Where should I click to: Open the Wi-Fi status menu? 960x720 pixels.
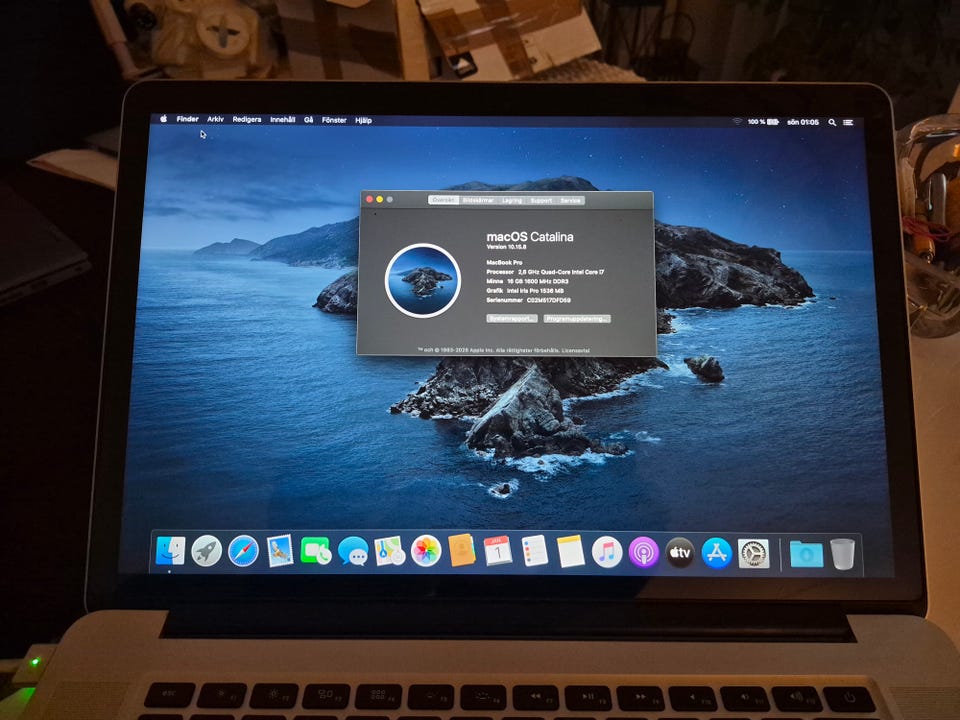(737, 122)
